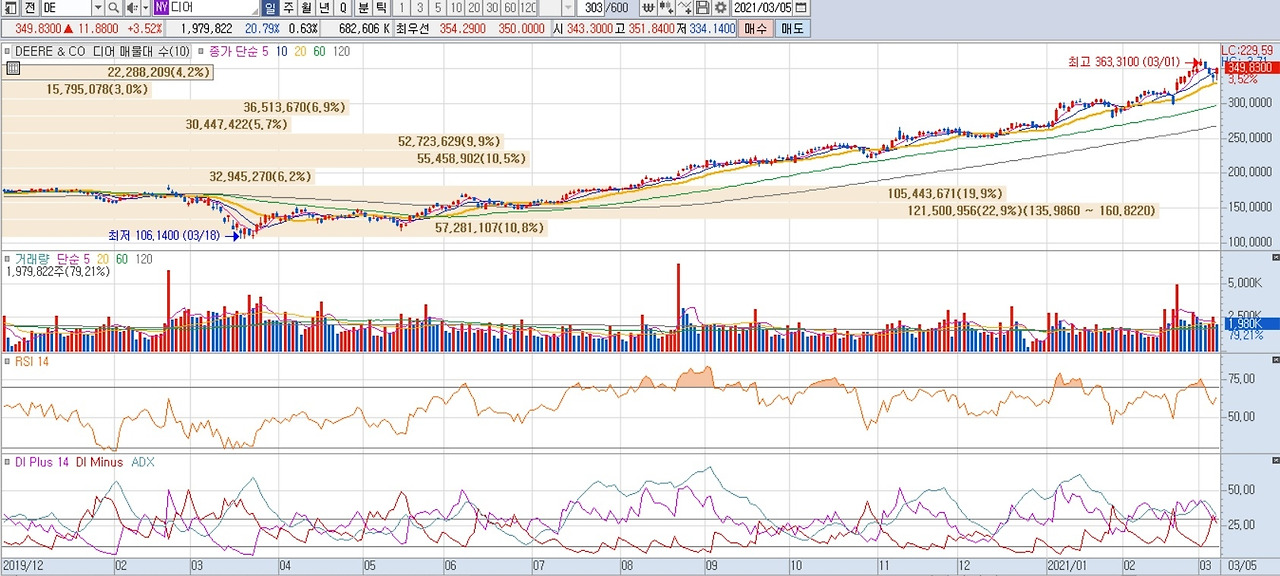Click the small square marker beside DEERE & CO
This screenshot has width=1280, height=576.
point(7,50)
